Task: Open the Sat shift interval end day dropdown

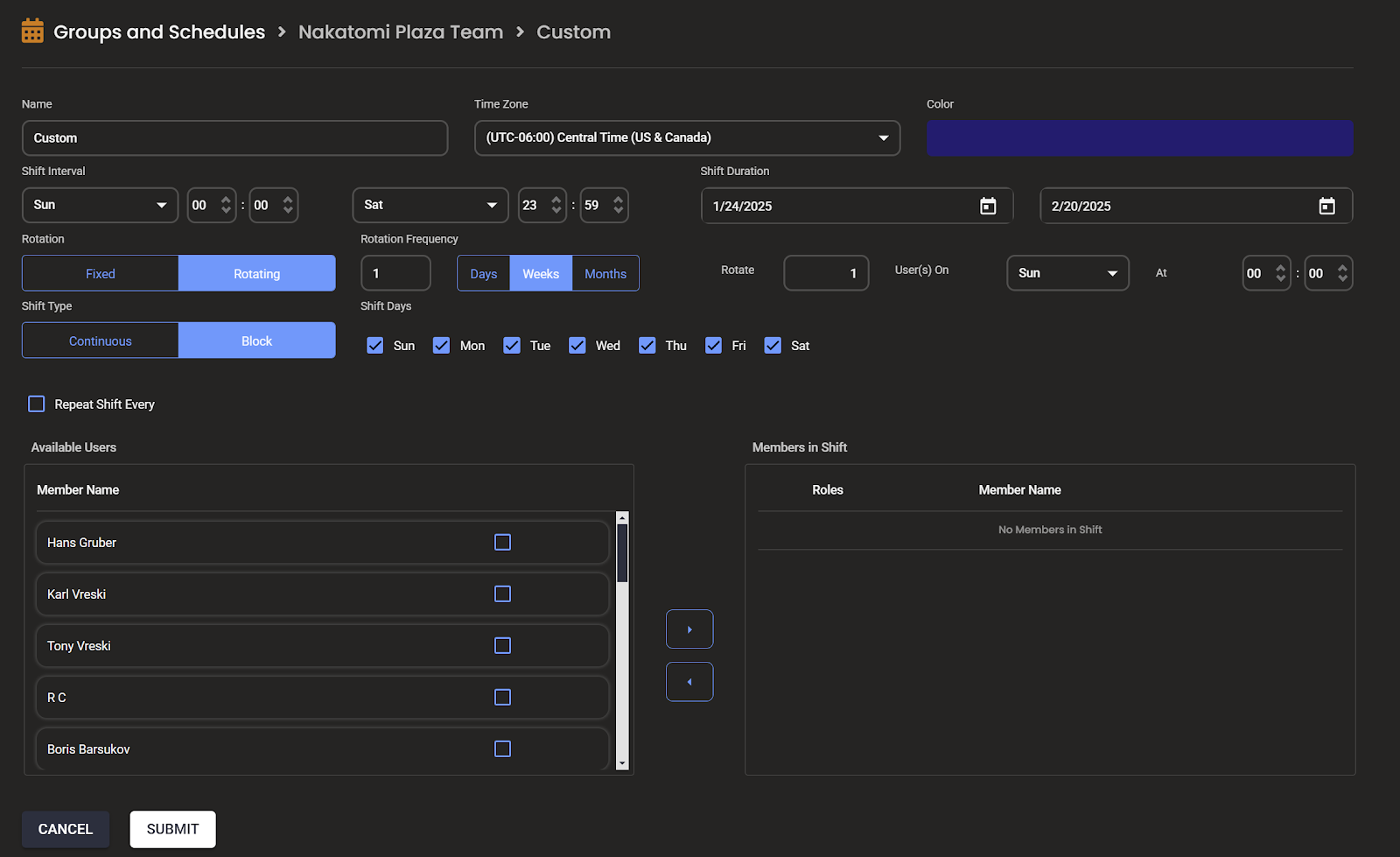Action: pyautogui.click(x=430, y=205)
